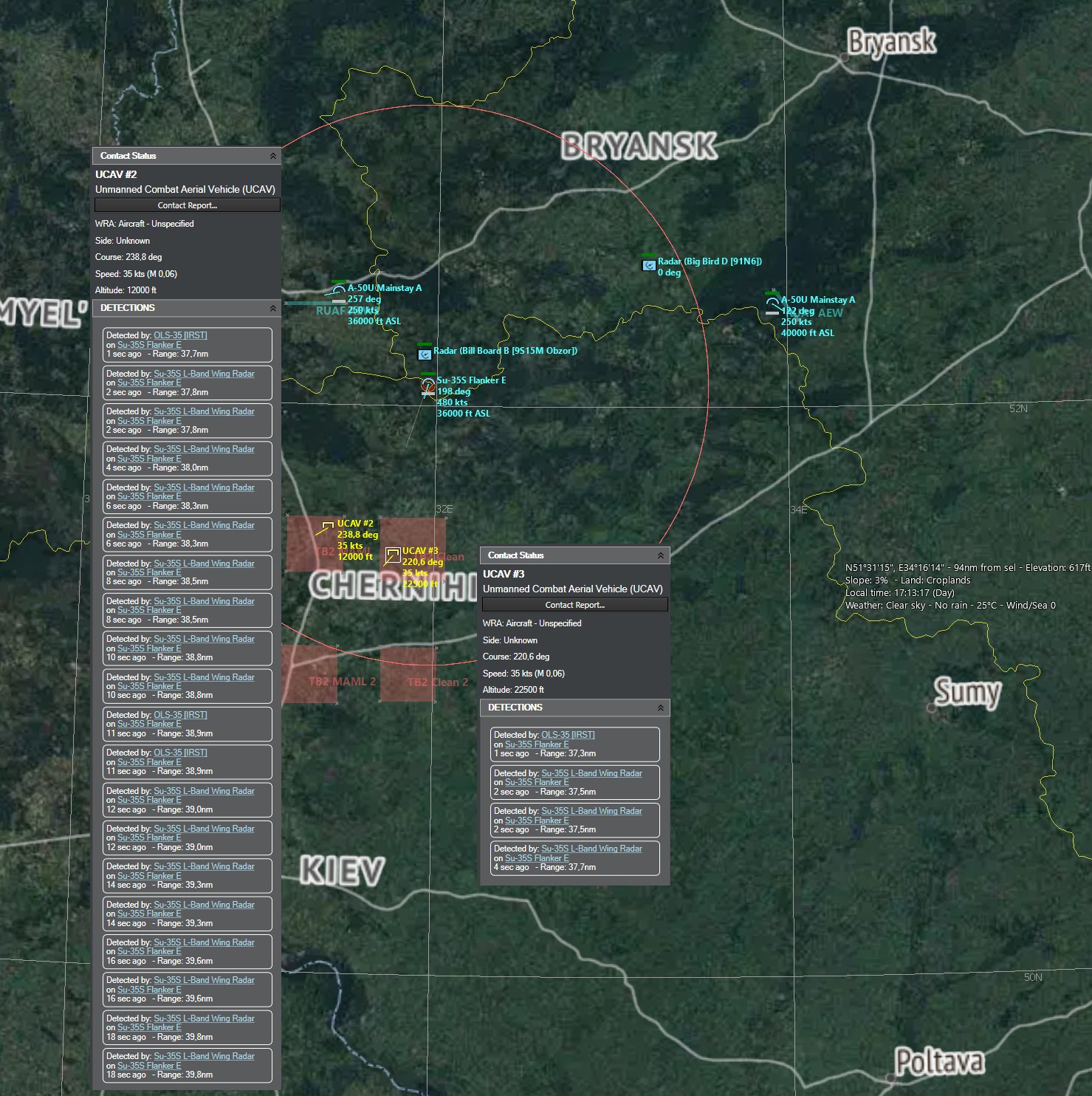This screenshot has width=1092, height=1096.
Task: Open L-Band Wing Radar link in 38,0nm row
Action: click(204, 449)
